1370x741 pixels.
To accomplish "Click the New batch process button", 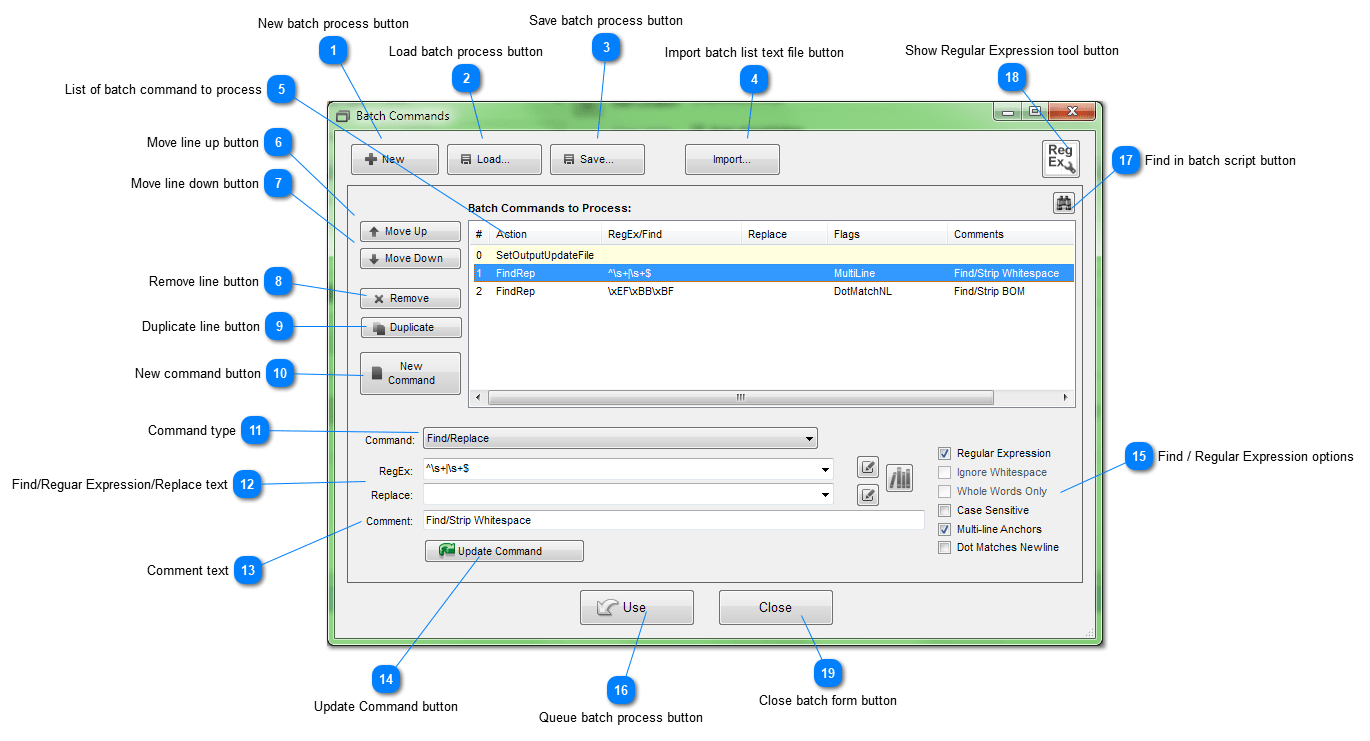I will [x=395, y=159].
